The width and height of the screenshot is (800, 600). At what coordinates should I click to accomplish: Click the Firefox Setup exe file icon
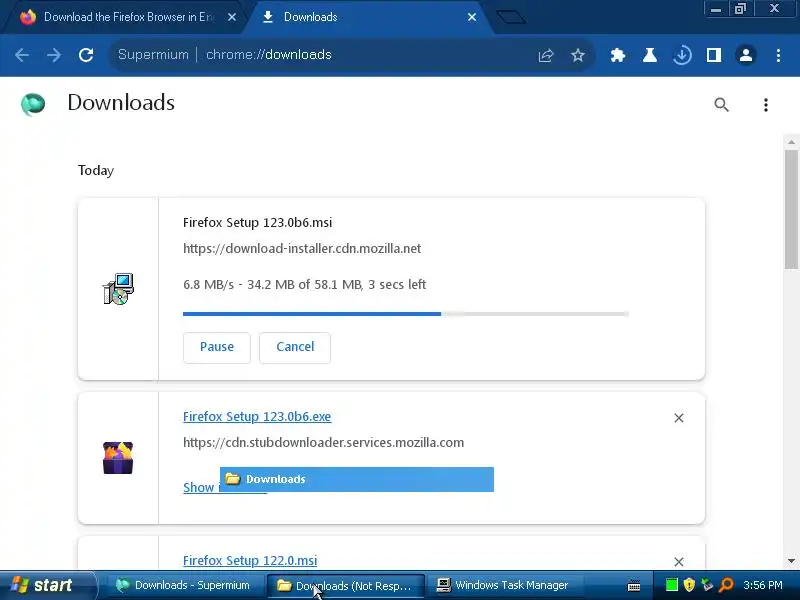point(118,458)
